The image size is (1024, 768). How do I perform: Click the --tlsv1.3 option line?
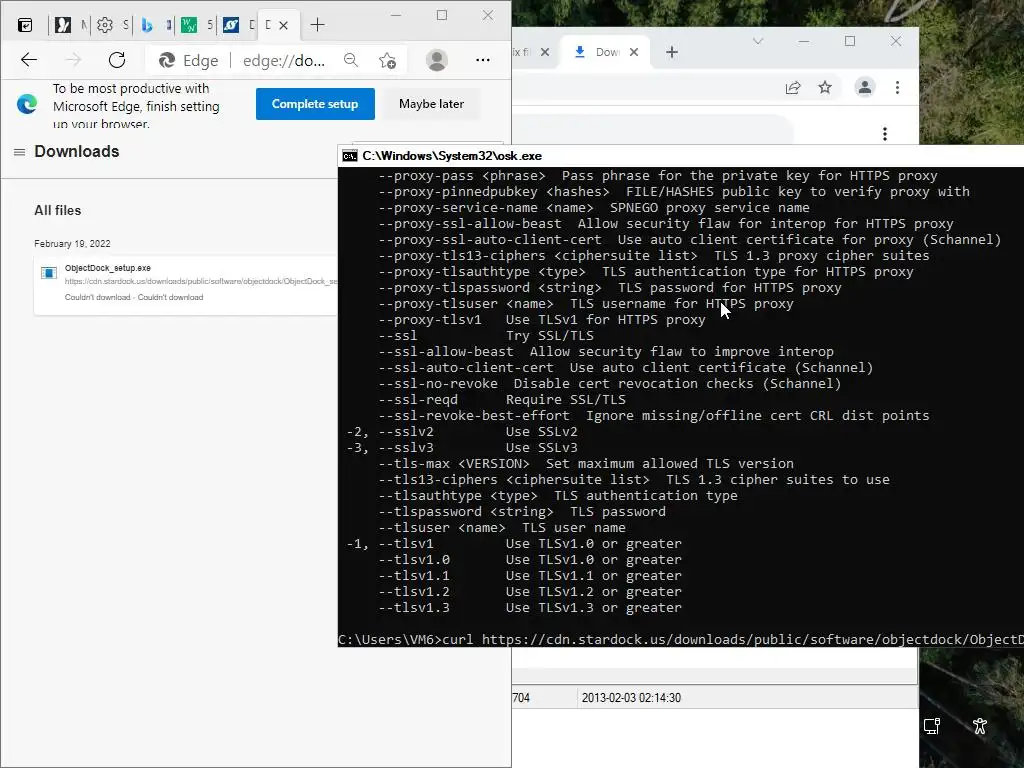point(530,607)
